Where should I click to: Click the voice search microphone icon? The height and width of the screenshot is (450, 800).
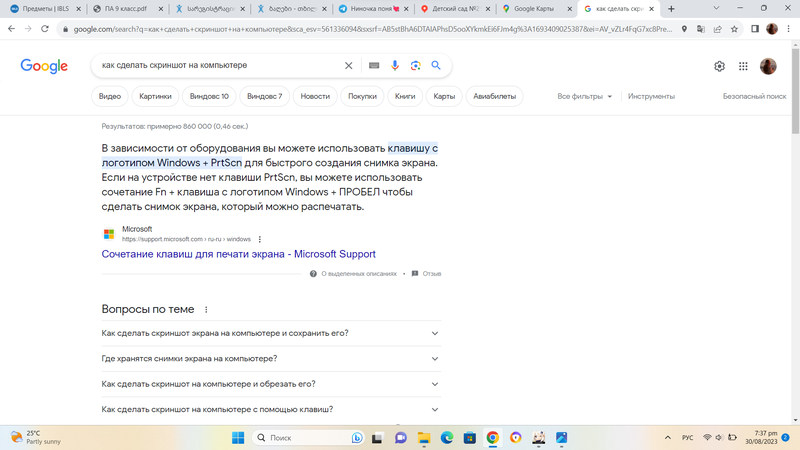tap(395, 66)
